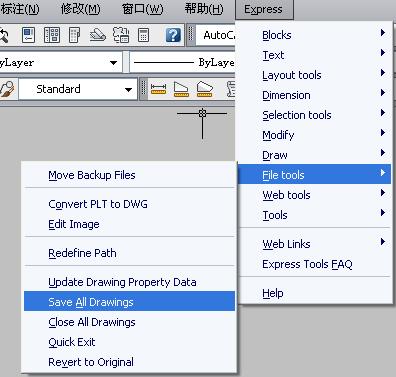The width and height of the screenshot is (396, 377).
Task: Select the Aligned dimension tool
Action: tap(181, 89)
